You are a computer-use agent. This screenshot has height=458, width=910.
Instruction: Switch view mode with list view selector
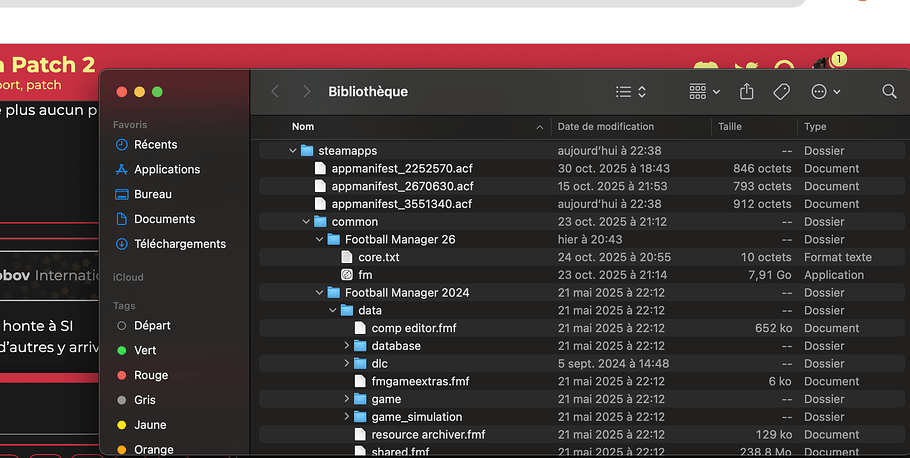630,91
